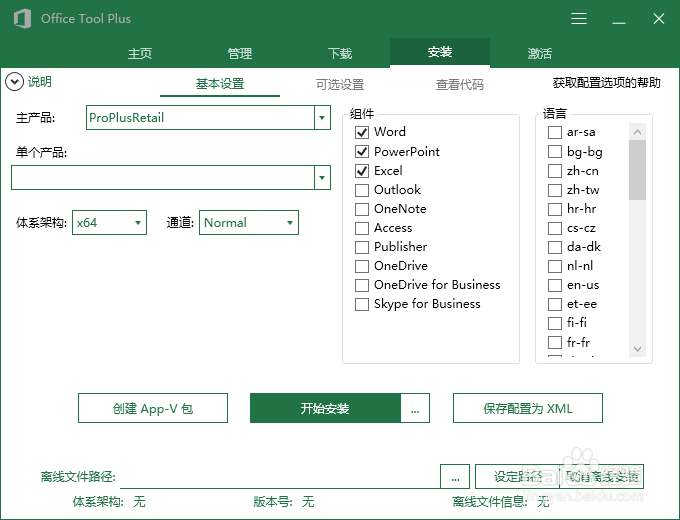The image size is (680, 520).
Task: Uncheck the Excel component checkbox
Action: (x=362, y=170)
